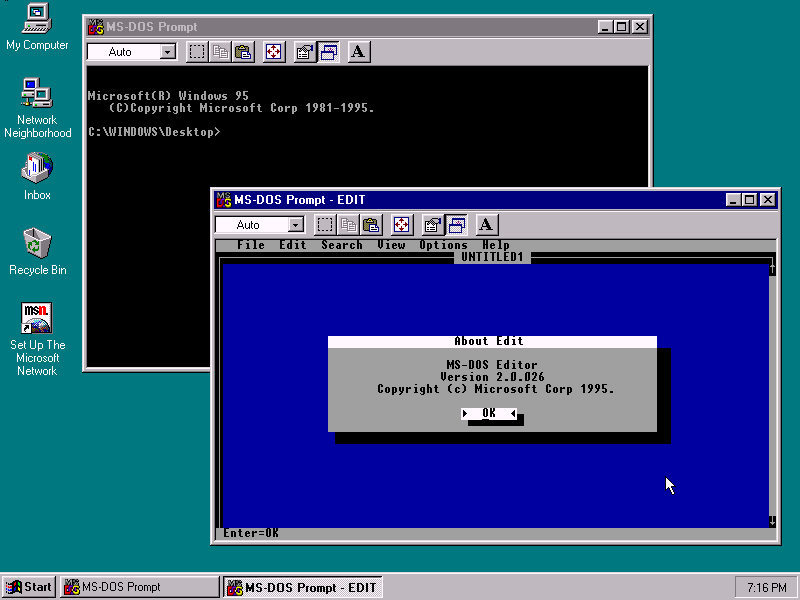Select Recycle Bin desktop icon
Viewport: 800px width, 600px height.
37,252
